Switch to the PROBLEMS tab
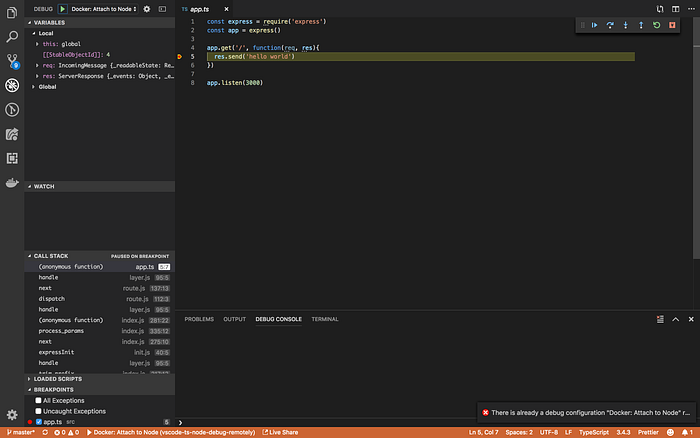This screenshot has height=438, width=700. pyautogui.click(x=199, y=319)
